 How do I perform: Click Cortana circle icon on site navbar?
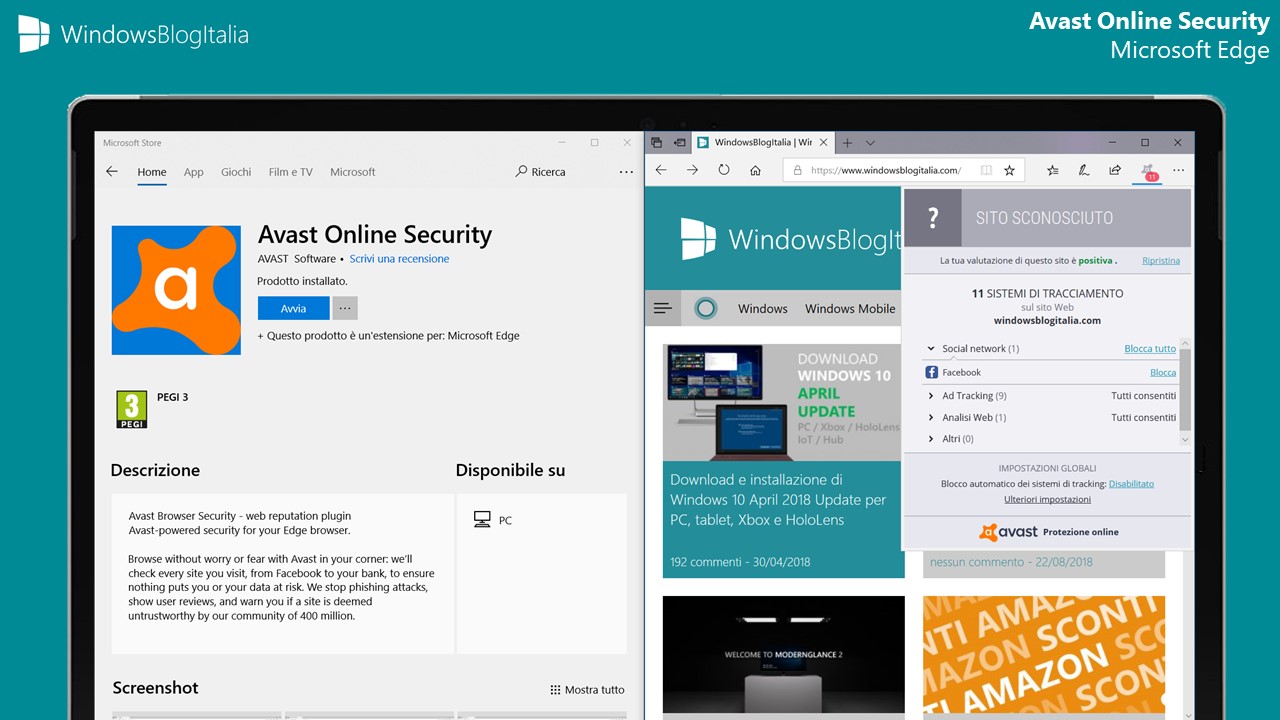tap(706, 308)
